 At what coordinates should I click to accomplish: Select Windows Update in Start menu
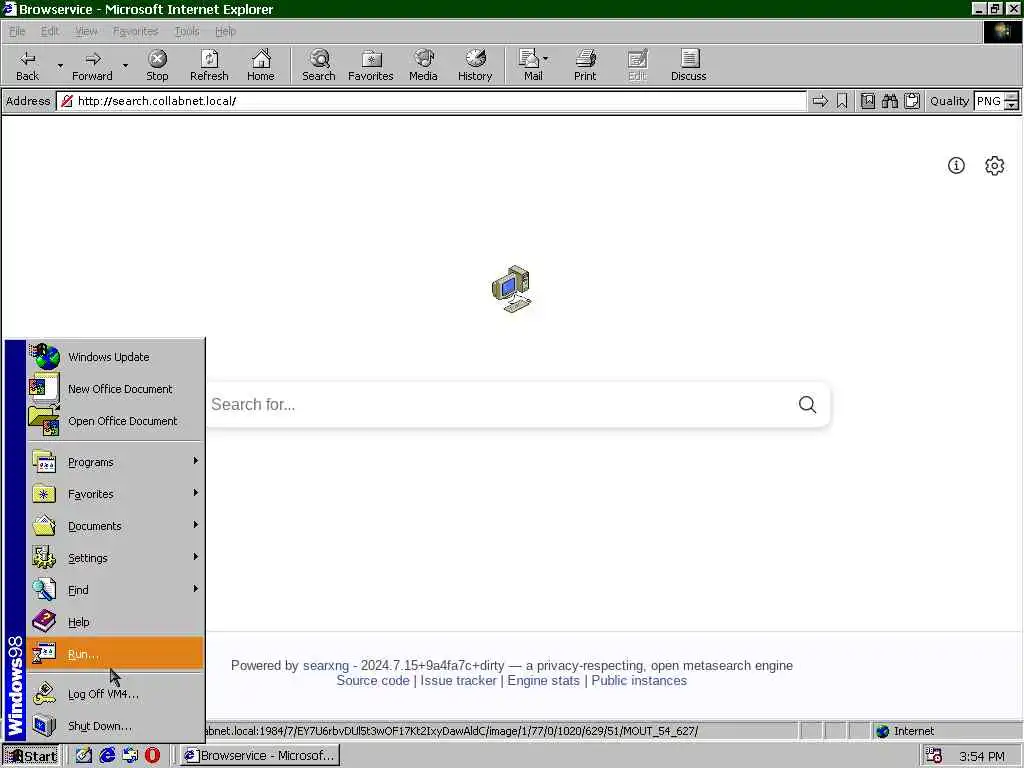115,357
